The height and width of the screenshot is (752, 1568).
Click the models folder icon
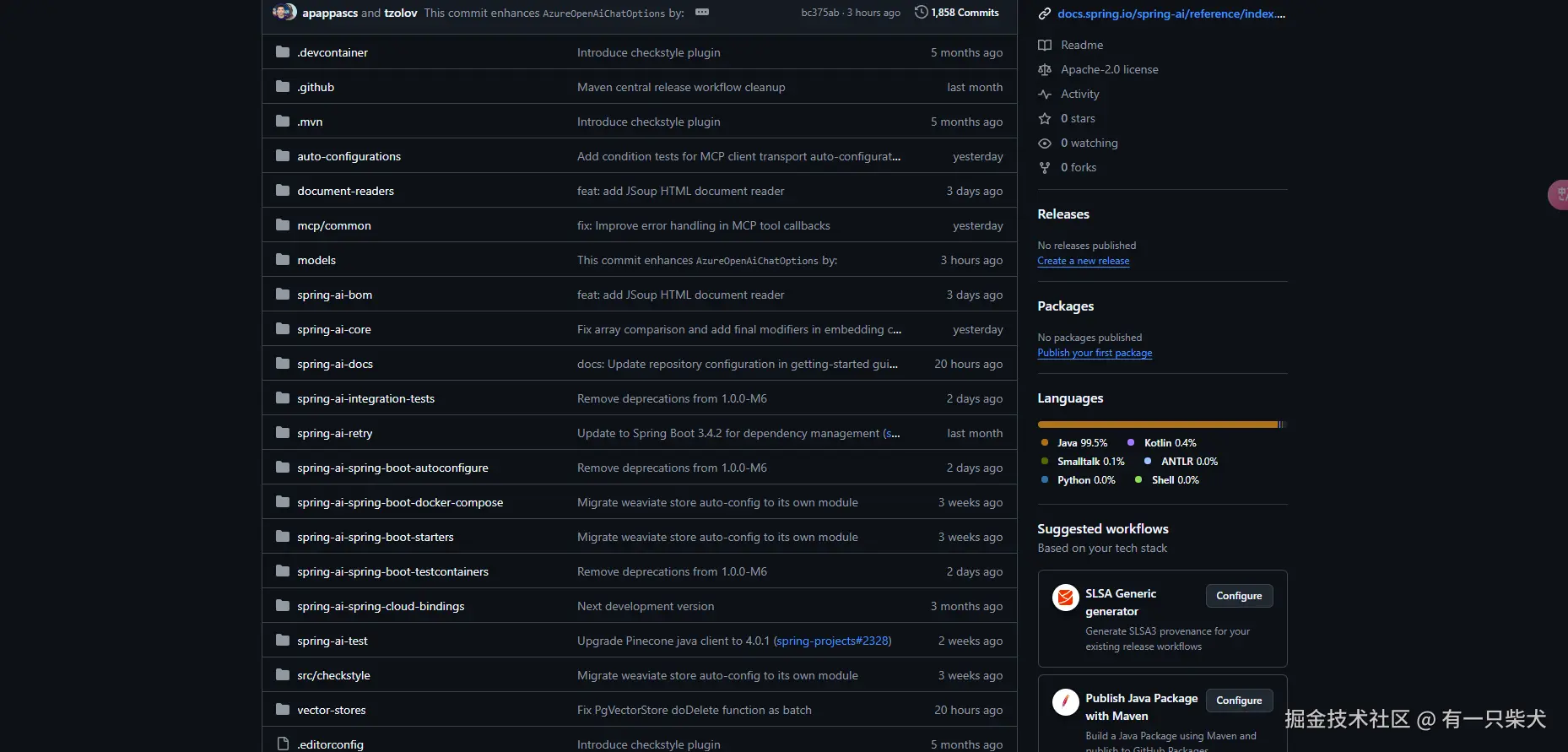pyautogui.click(x=283, y=260)
